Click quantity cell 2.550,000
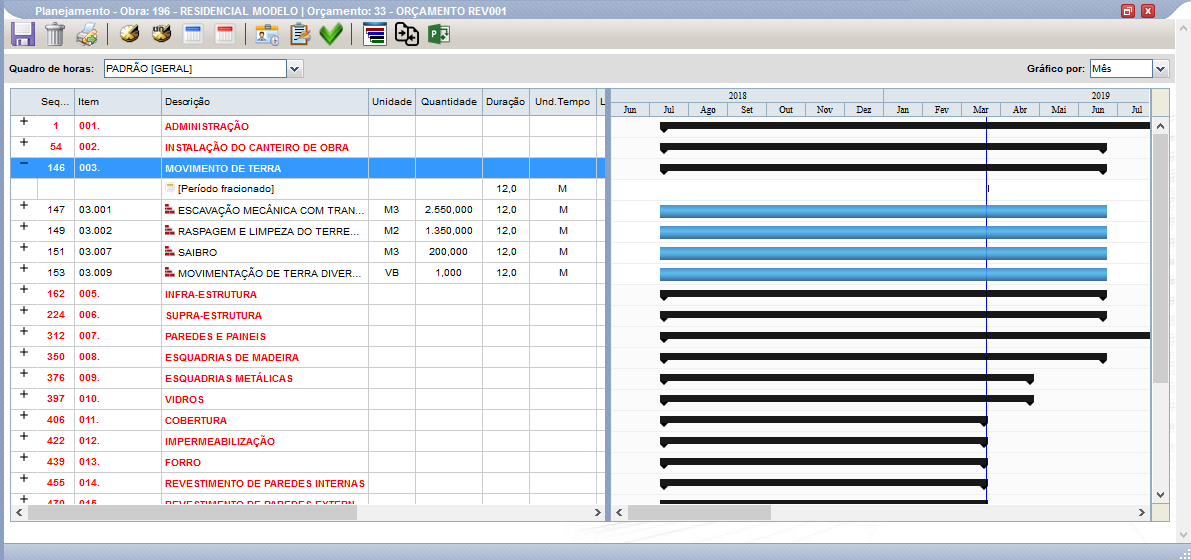 [x=449, y=210]
